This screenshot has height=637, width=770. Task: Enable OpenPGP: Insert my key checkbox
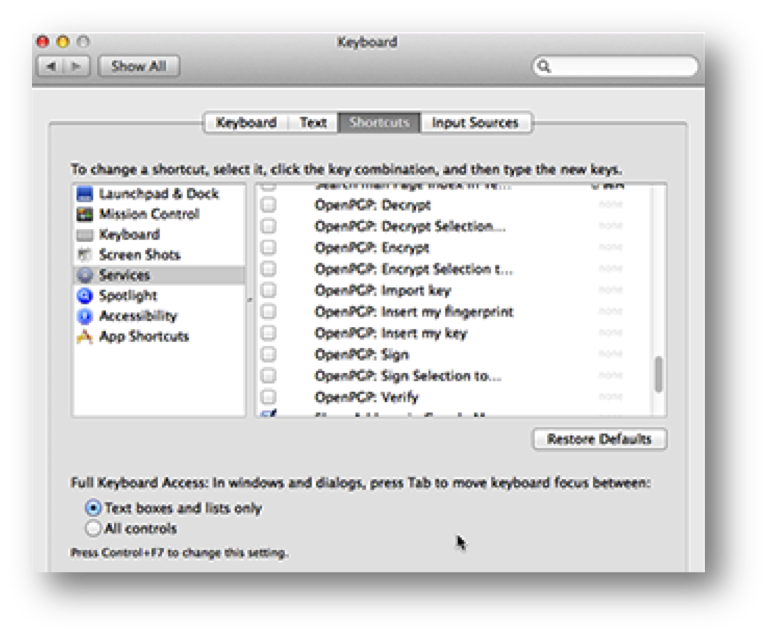point(268,333)
